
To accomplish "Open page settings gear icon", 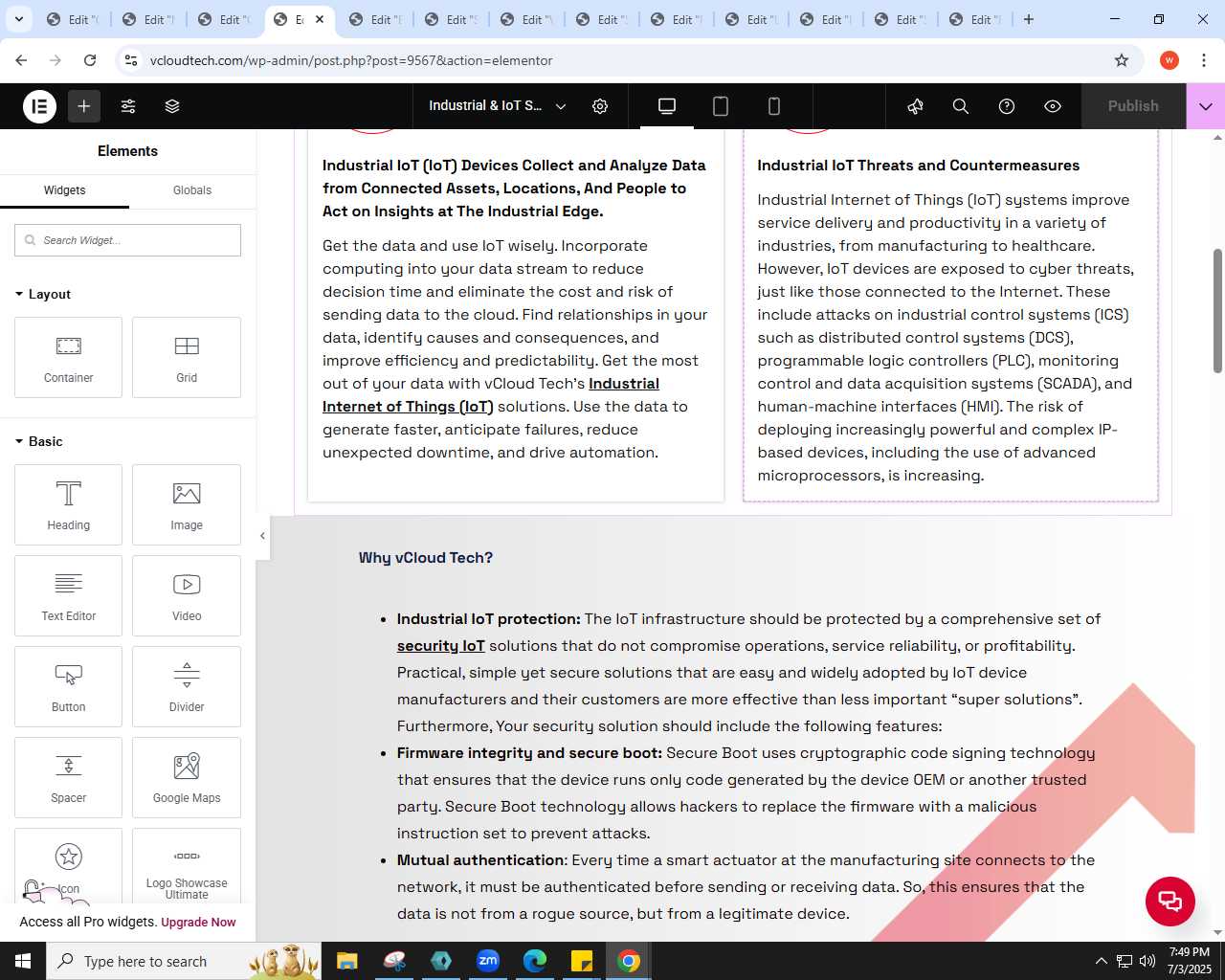I will (x=600, y=106).
